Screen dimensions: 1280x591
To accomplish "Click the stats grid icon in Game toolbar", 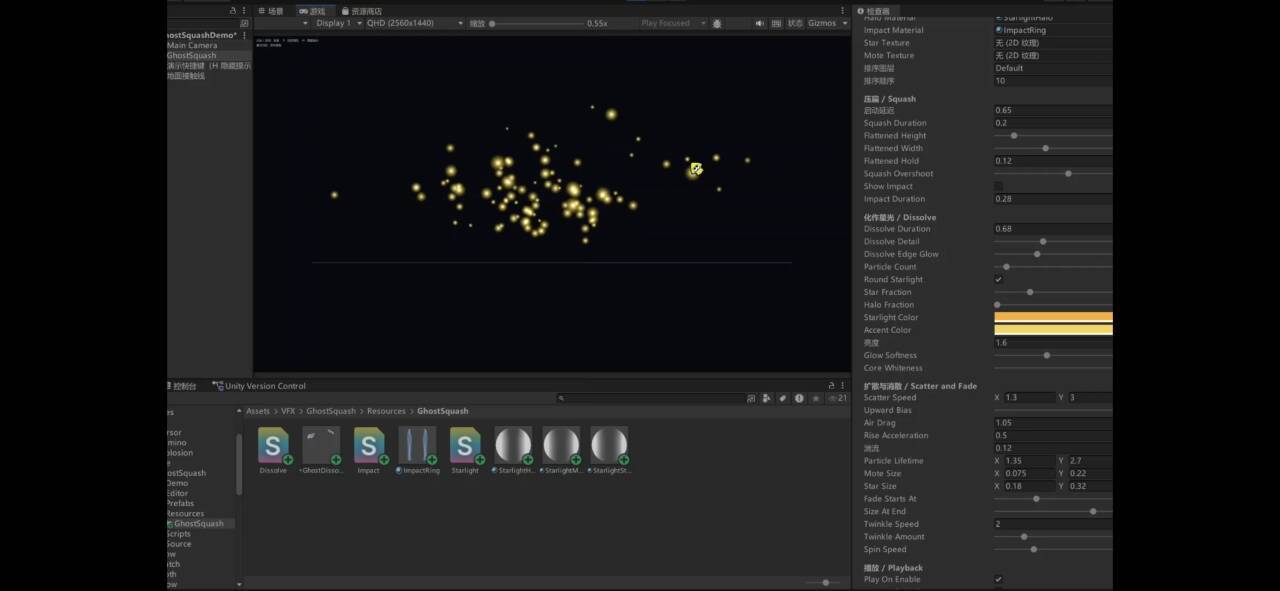I will point(776,23).
